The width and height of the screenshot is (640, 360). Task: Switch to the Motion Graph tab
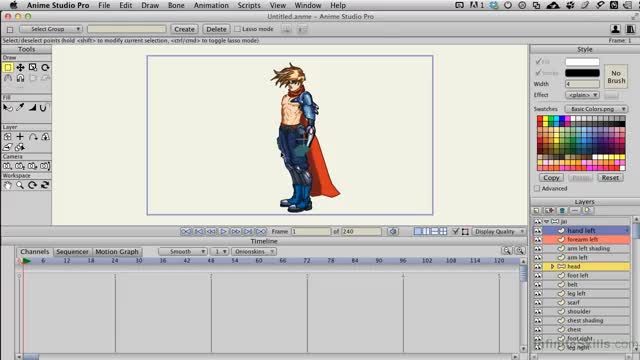pyautogui.click(x=117, y=251)
